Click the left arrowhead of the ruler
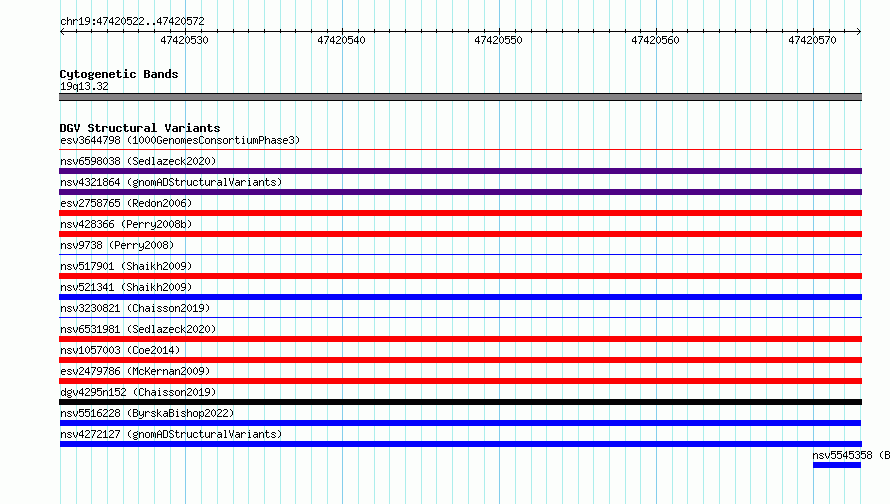 coord(62,31)
